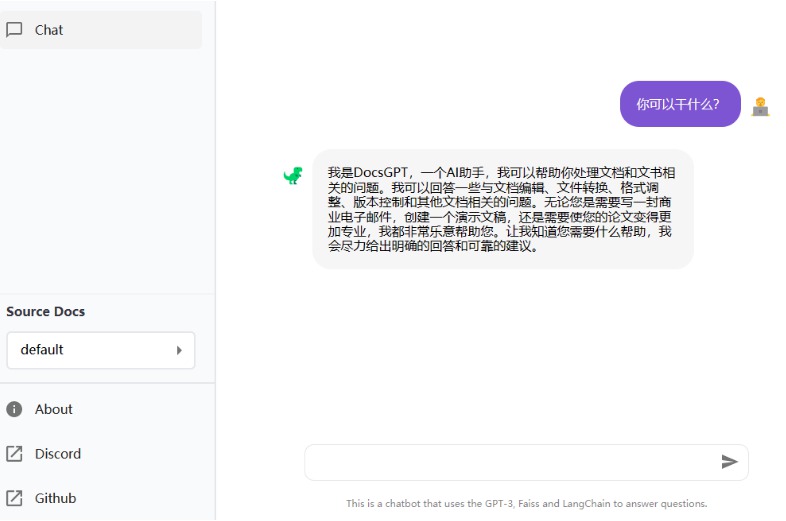Click the green dinosaur bot avatar

coord(293,176)
